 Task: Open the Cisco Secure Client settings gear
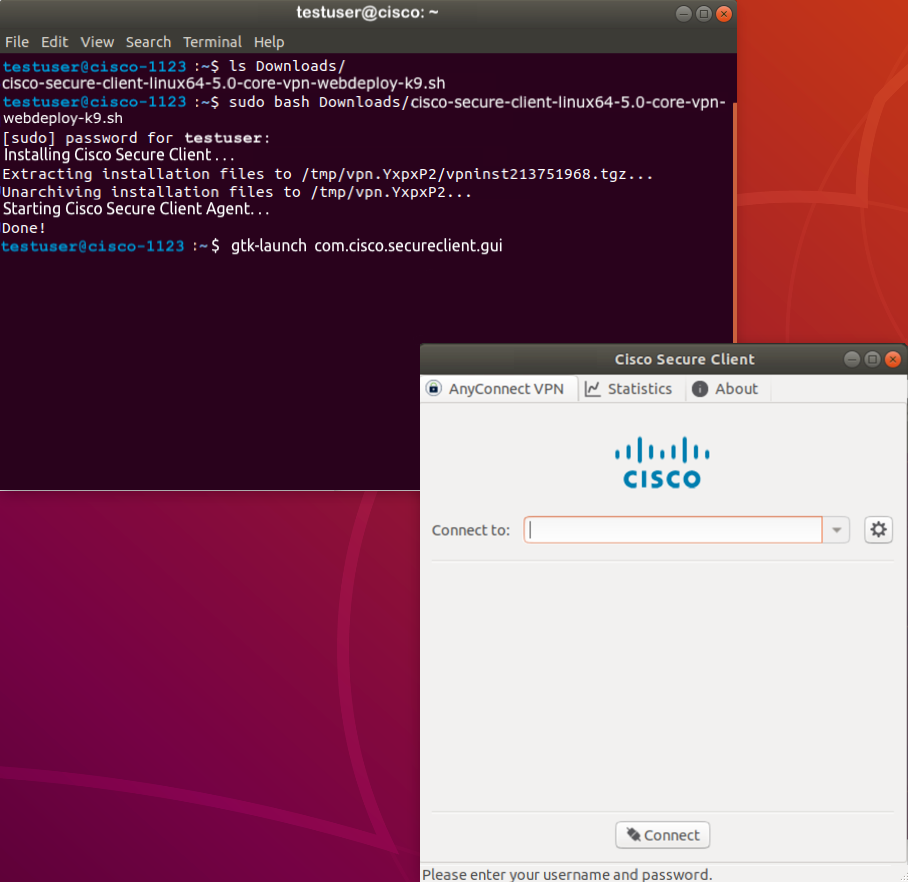click(878, 529)
